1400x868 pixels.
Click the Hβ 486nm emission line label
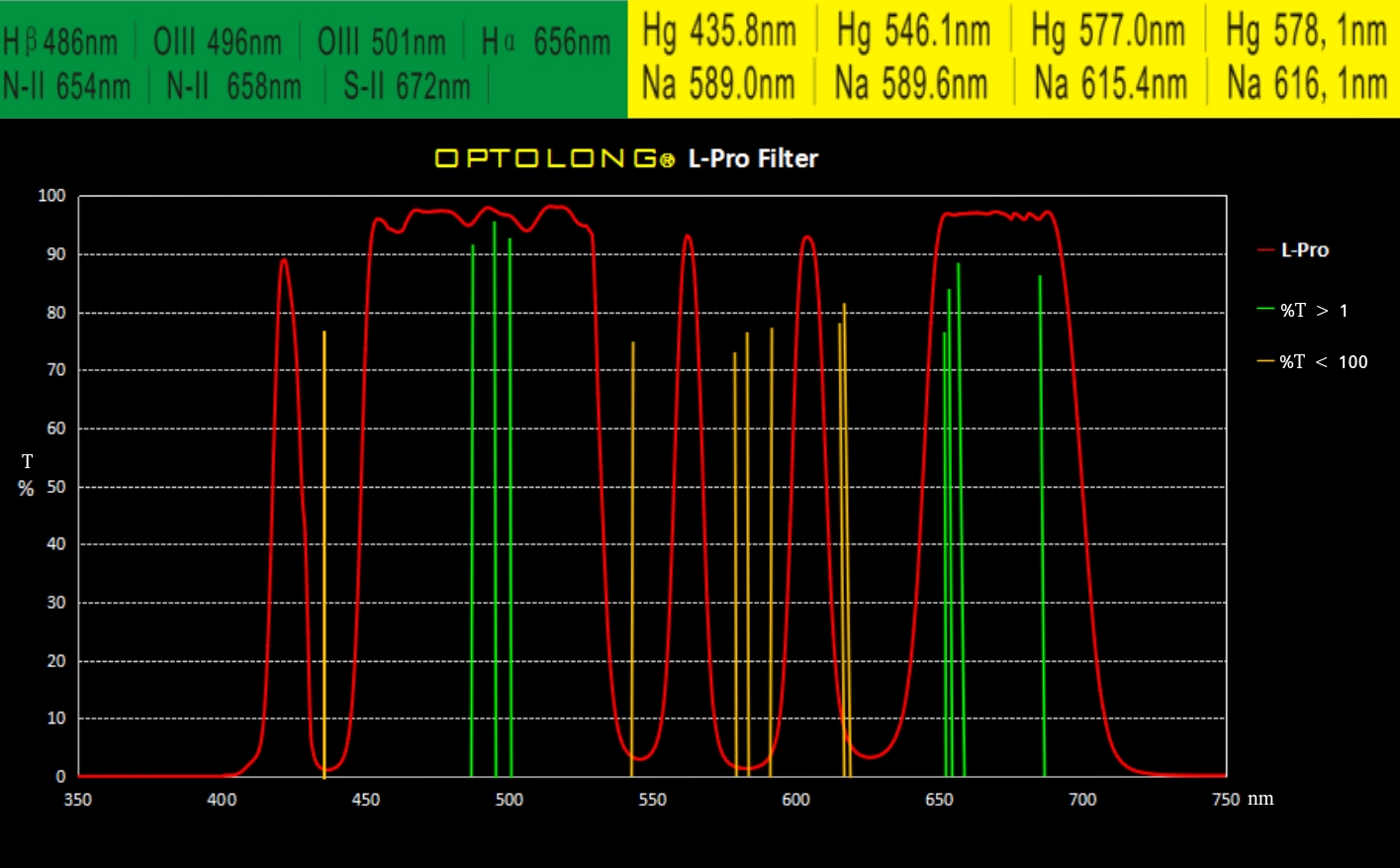coord(60,43)
